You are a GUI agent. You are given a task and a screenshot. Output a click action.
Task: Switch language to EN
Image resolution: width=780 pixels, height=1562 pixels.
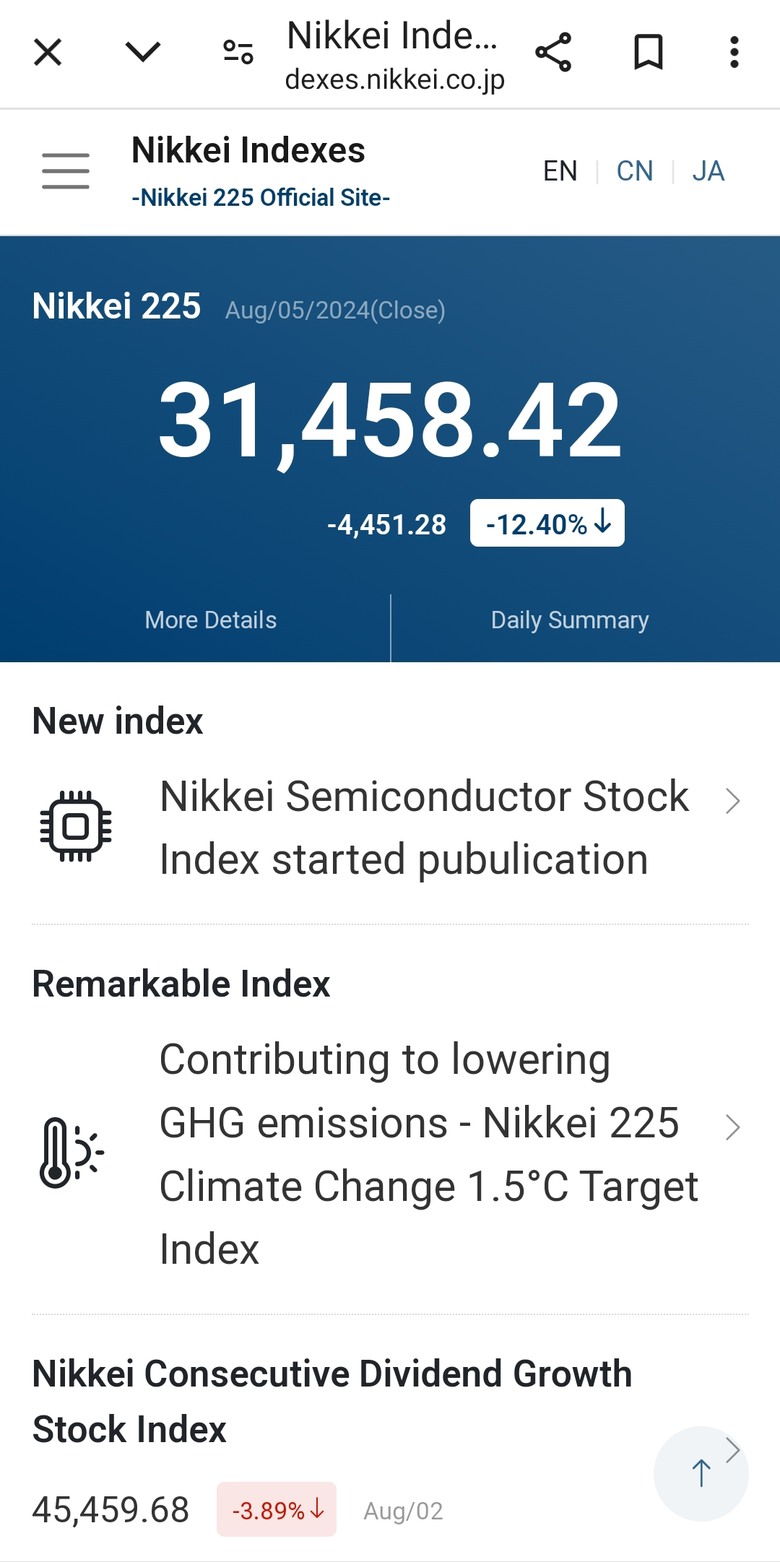[560, 171]
